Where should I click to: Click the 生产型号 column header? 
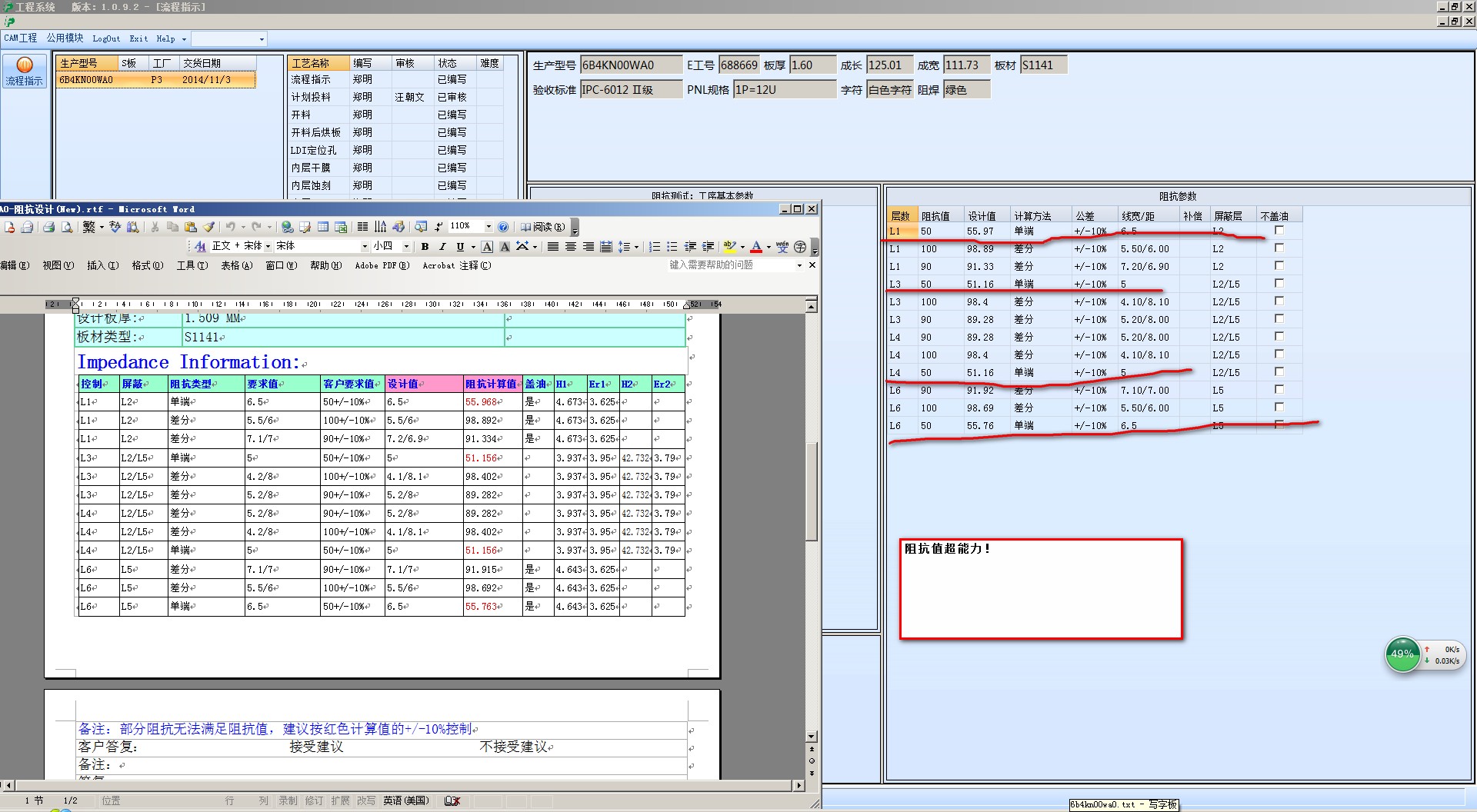pos(86,63)
